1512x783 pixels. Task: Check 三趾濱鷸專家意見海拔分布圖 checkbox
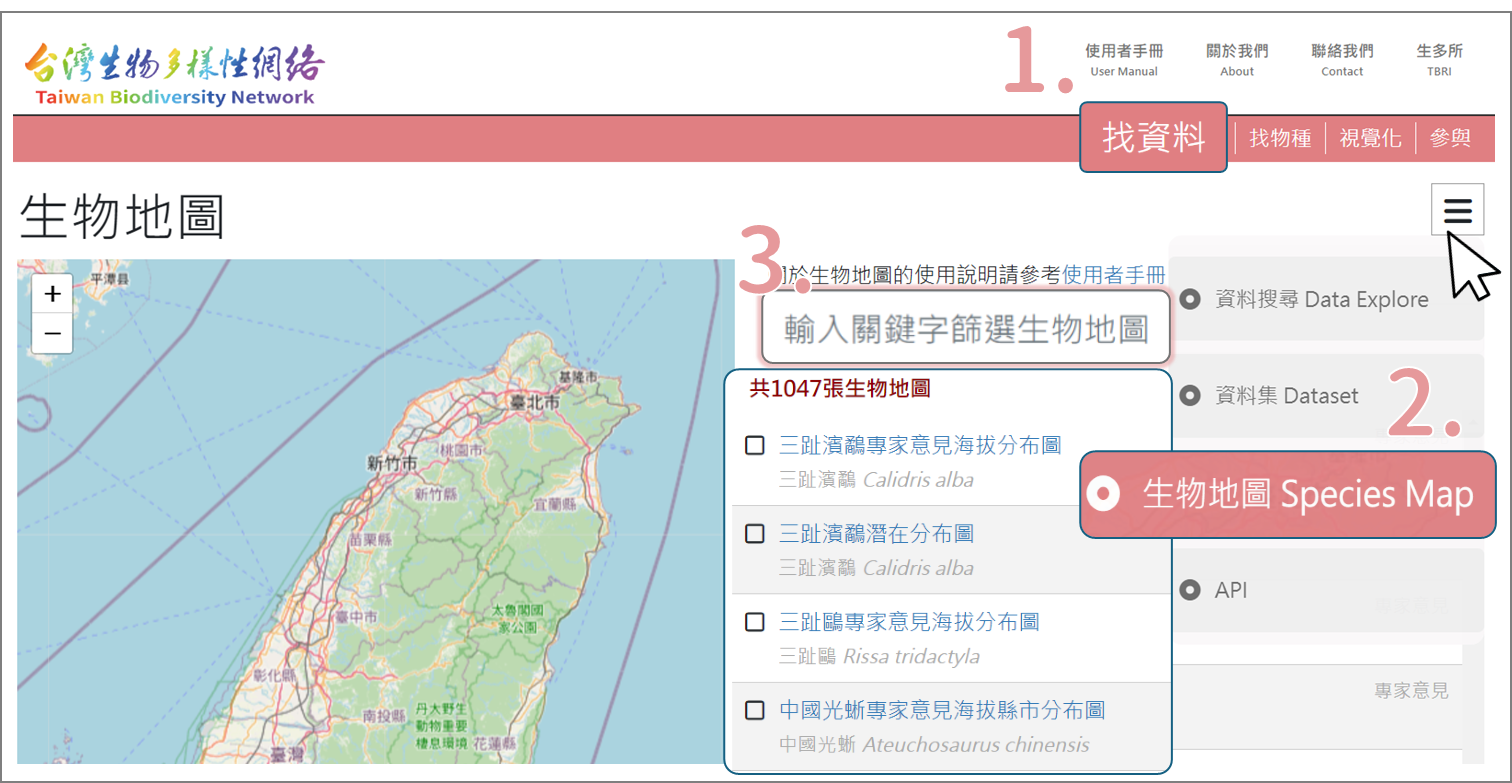755,445
